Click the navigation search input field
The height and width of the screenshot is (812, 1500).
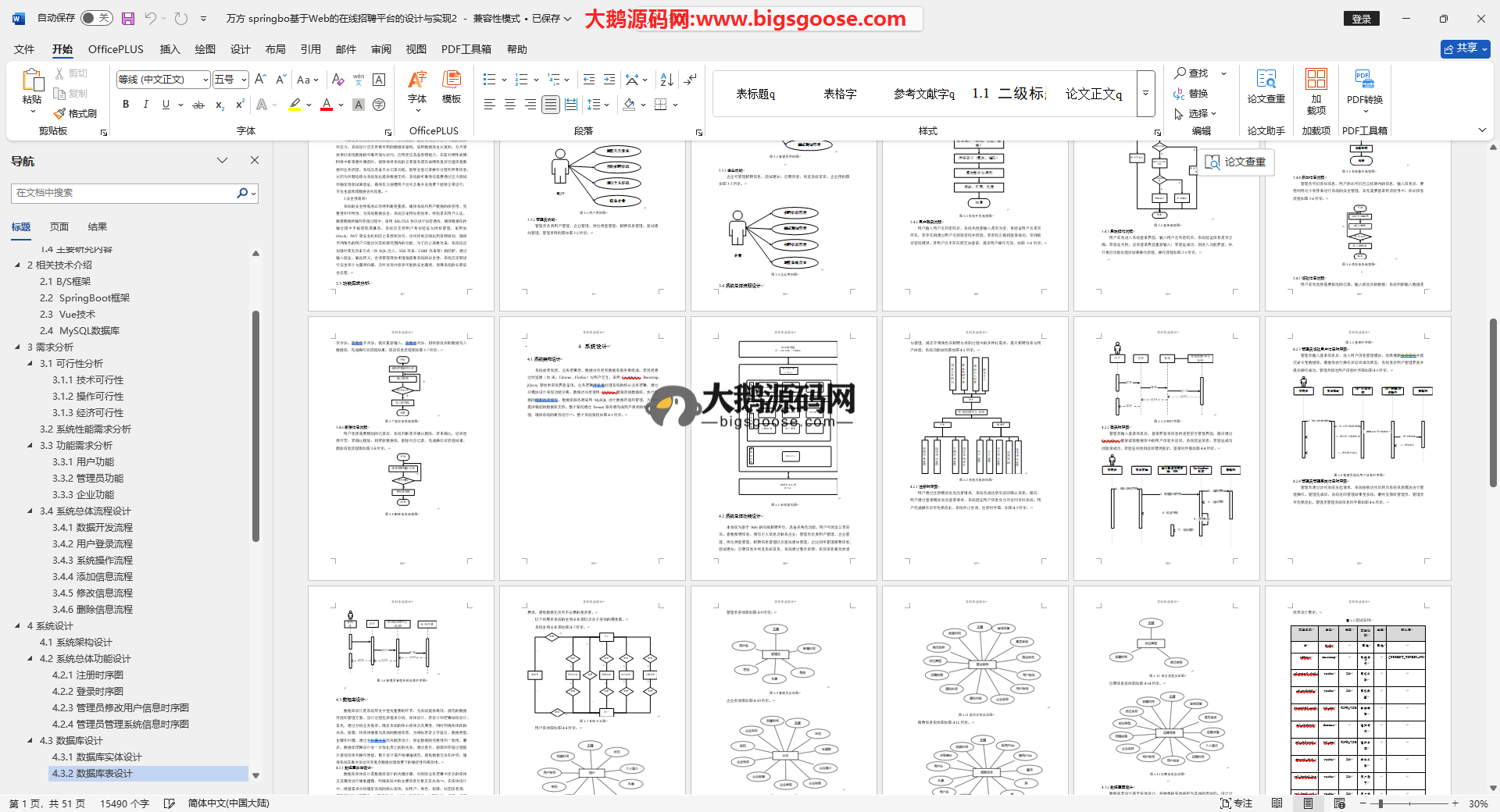(125, 193)
